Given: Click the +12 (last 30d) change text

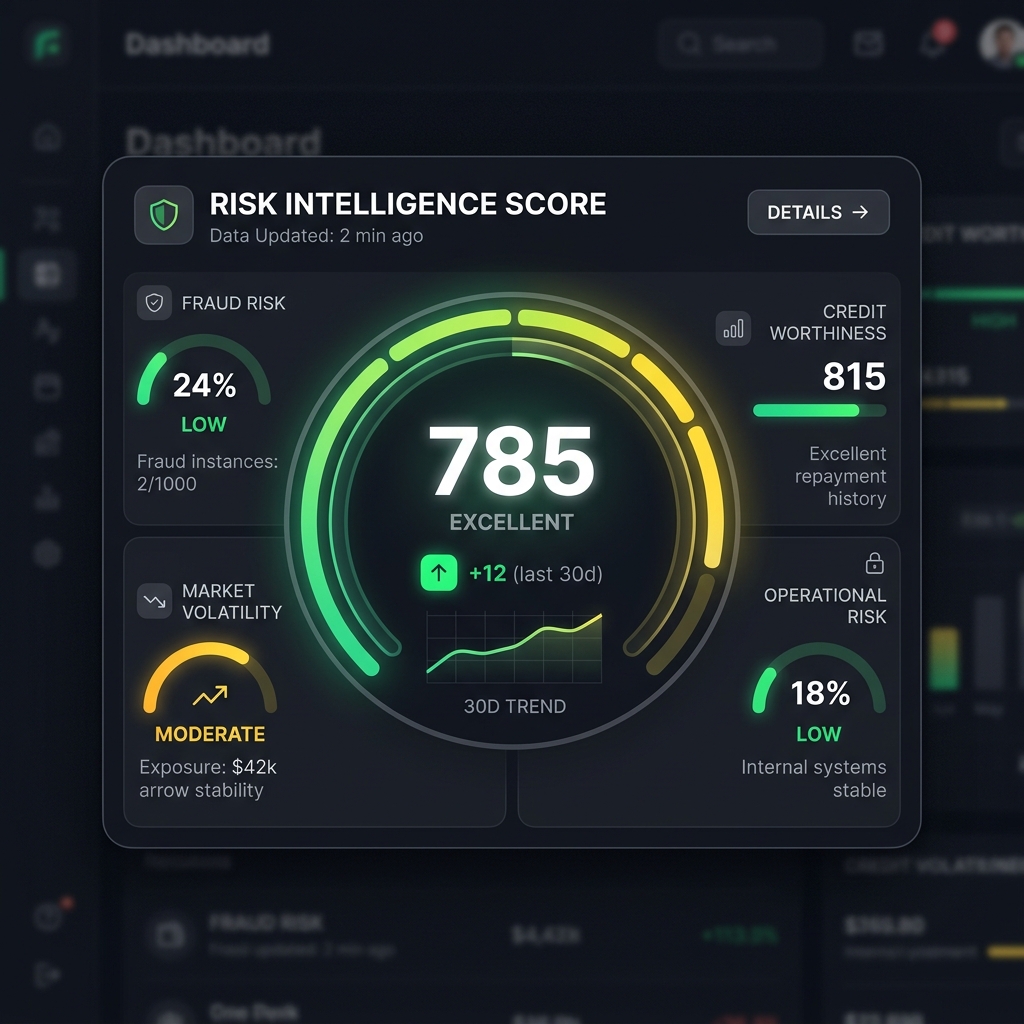Looking at the screenshot, I should tap(536, 573).
